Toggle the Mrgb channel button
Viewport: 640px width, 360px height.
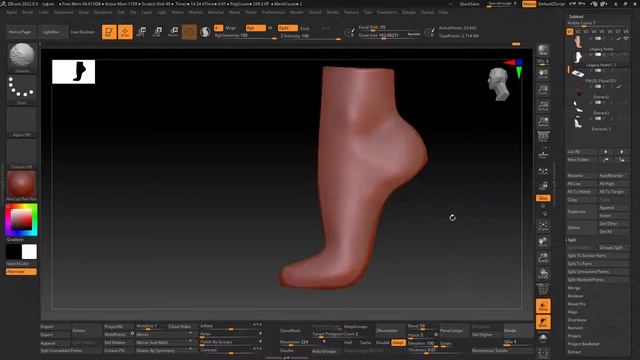tap(231, 28)
